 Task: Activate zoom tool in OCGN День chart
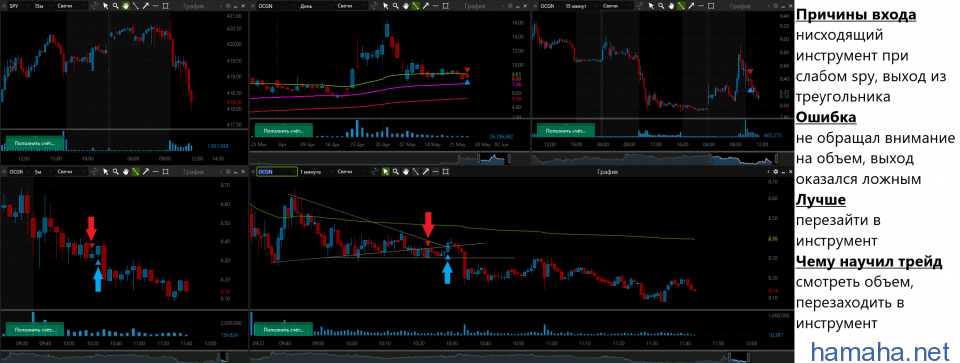coord(396,6)
